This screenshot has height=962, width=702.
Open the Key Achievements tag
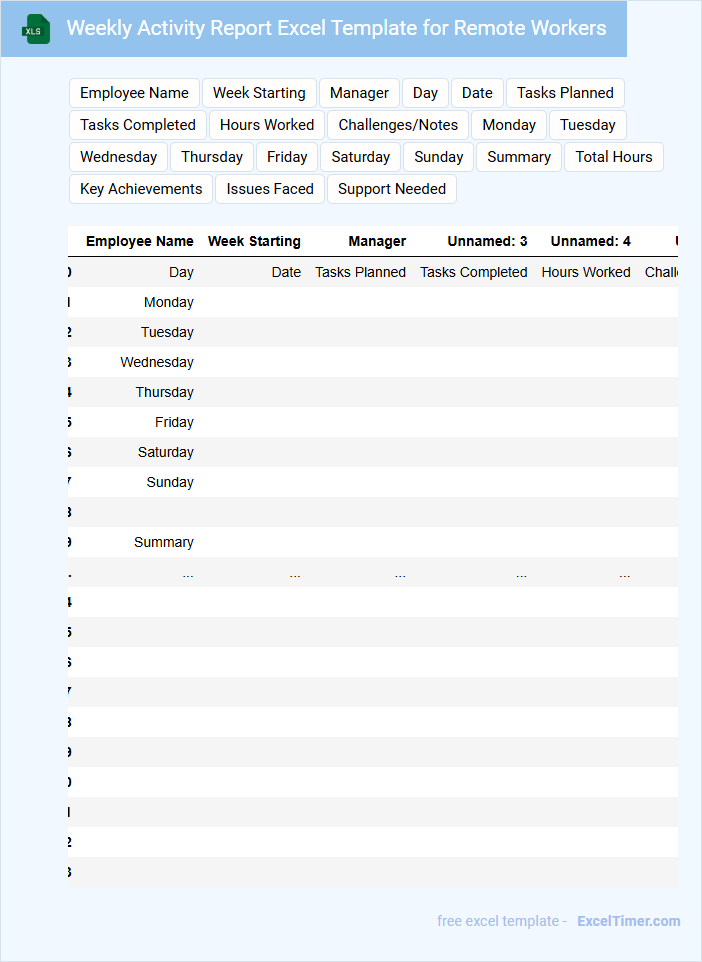tap(141, 189)
